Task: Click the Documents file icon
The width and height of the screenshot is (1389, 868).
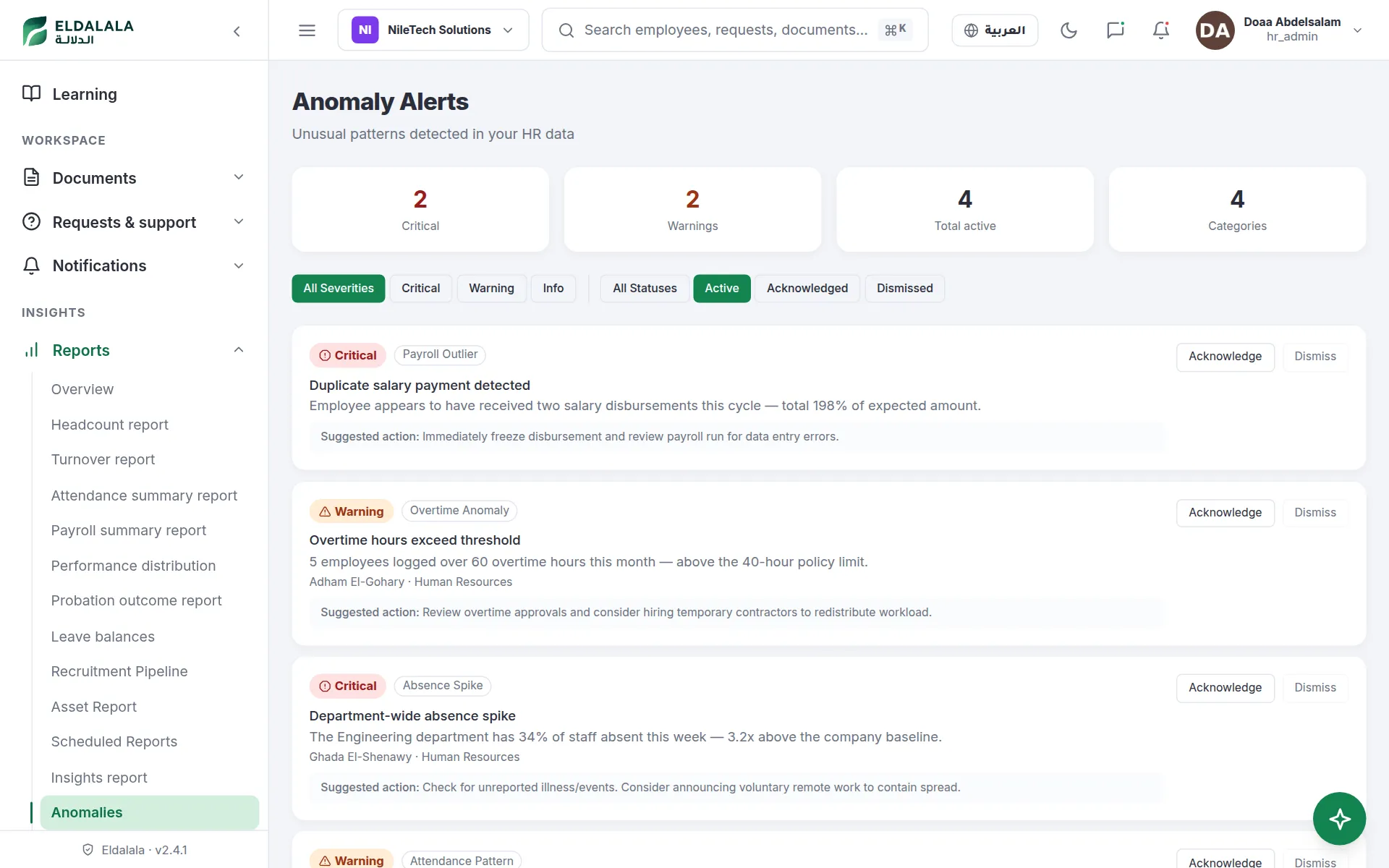Action: point(31,177)
